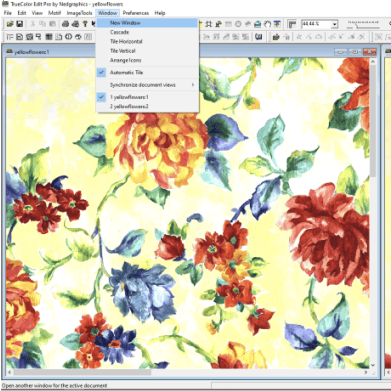
Task: Click the blue book icon in second toolbar
Action: pos(259,37)
